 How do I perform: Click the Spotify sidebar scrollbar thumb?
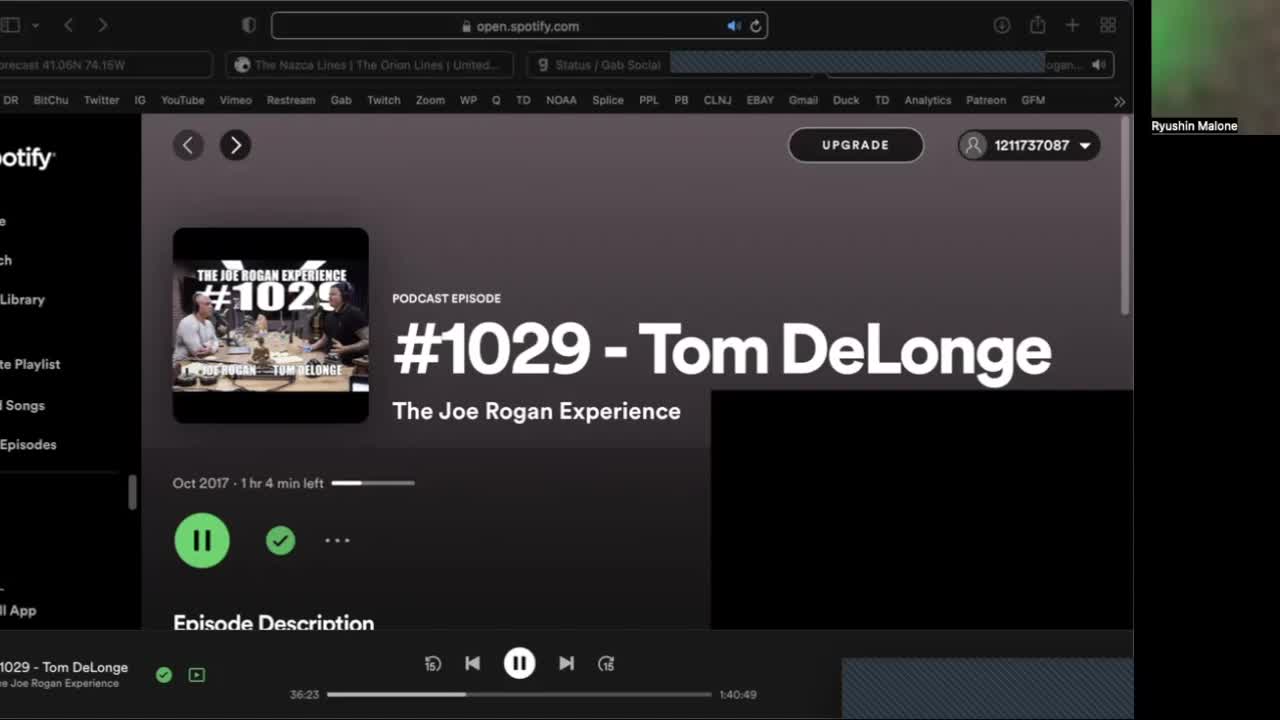132,492
